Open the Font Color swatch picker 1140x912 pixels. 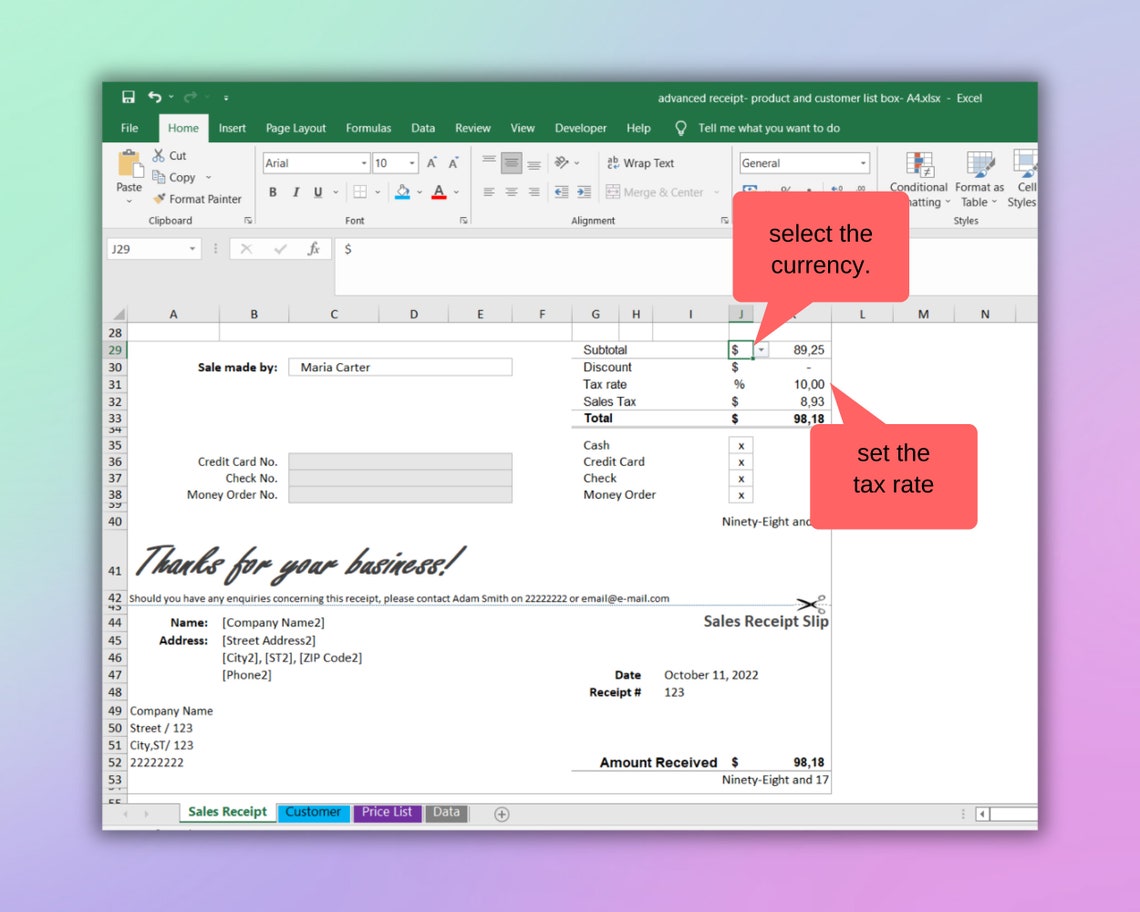click(439, 192)
